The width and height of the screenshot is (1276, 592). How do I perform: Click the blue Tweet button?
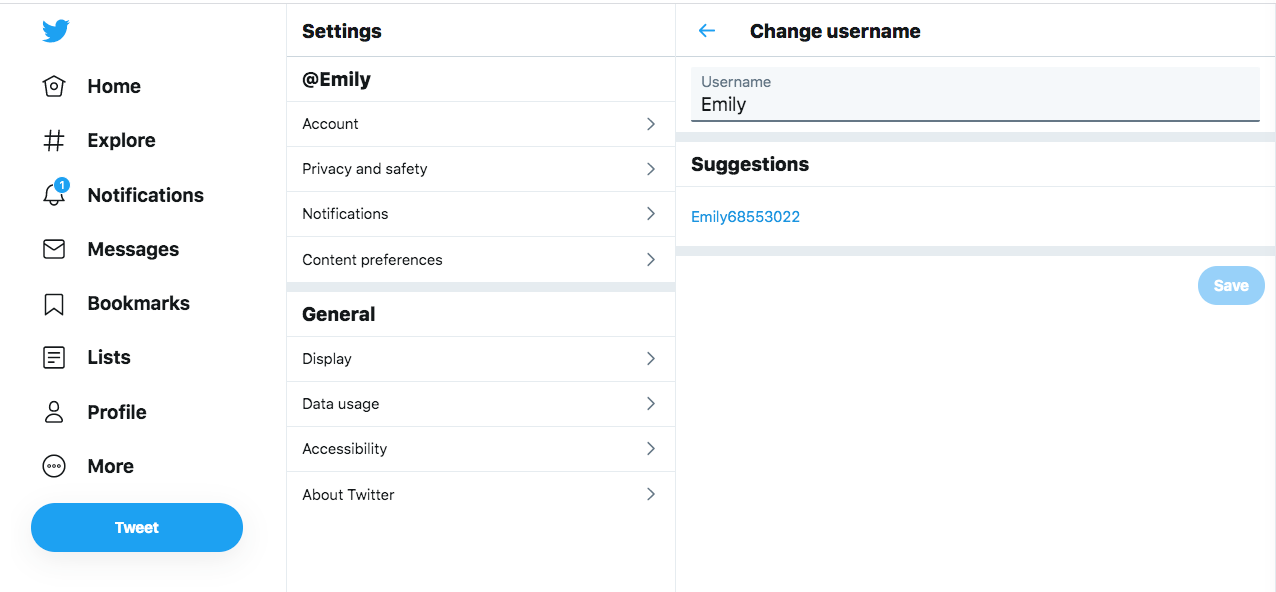pos(137,527)
